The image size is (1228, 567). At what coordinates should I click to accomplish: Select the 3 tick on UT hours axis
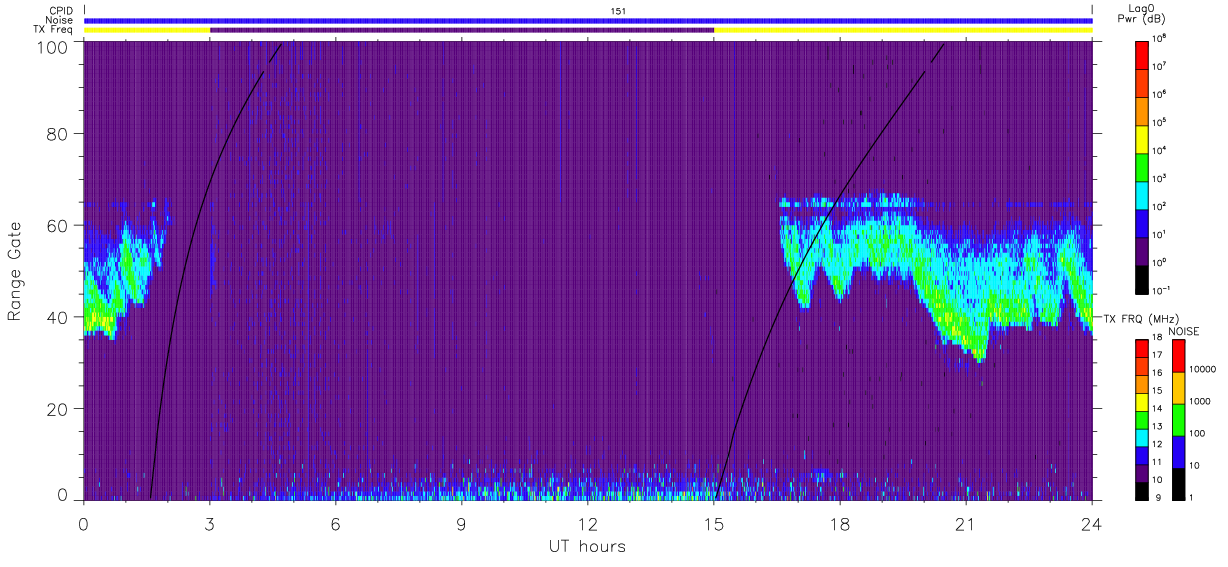point(210,524)
